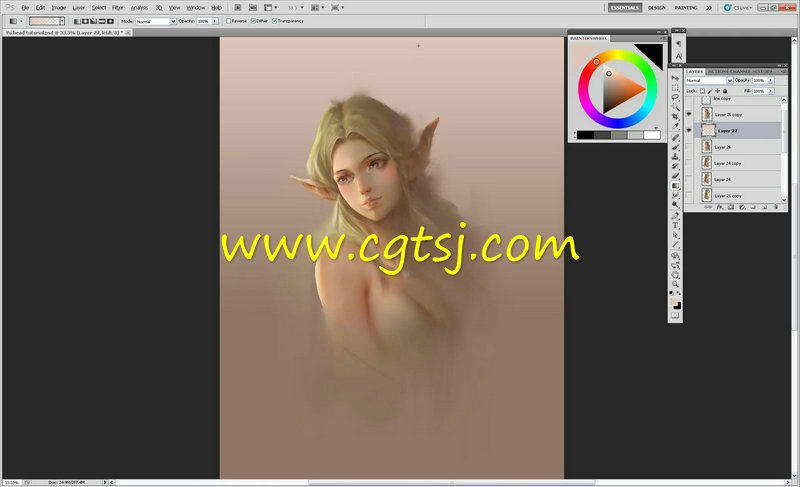Open options bar Opacity slider arrow
The height and width of the screenshot is (487, 800).
click(215, 21)
